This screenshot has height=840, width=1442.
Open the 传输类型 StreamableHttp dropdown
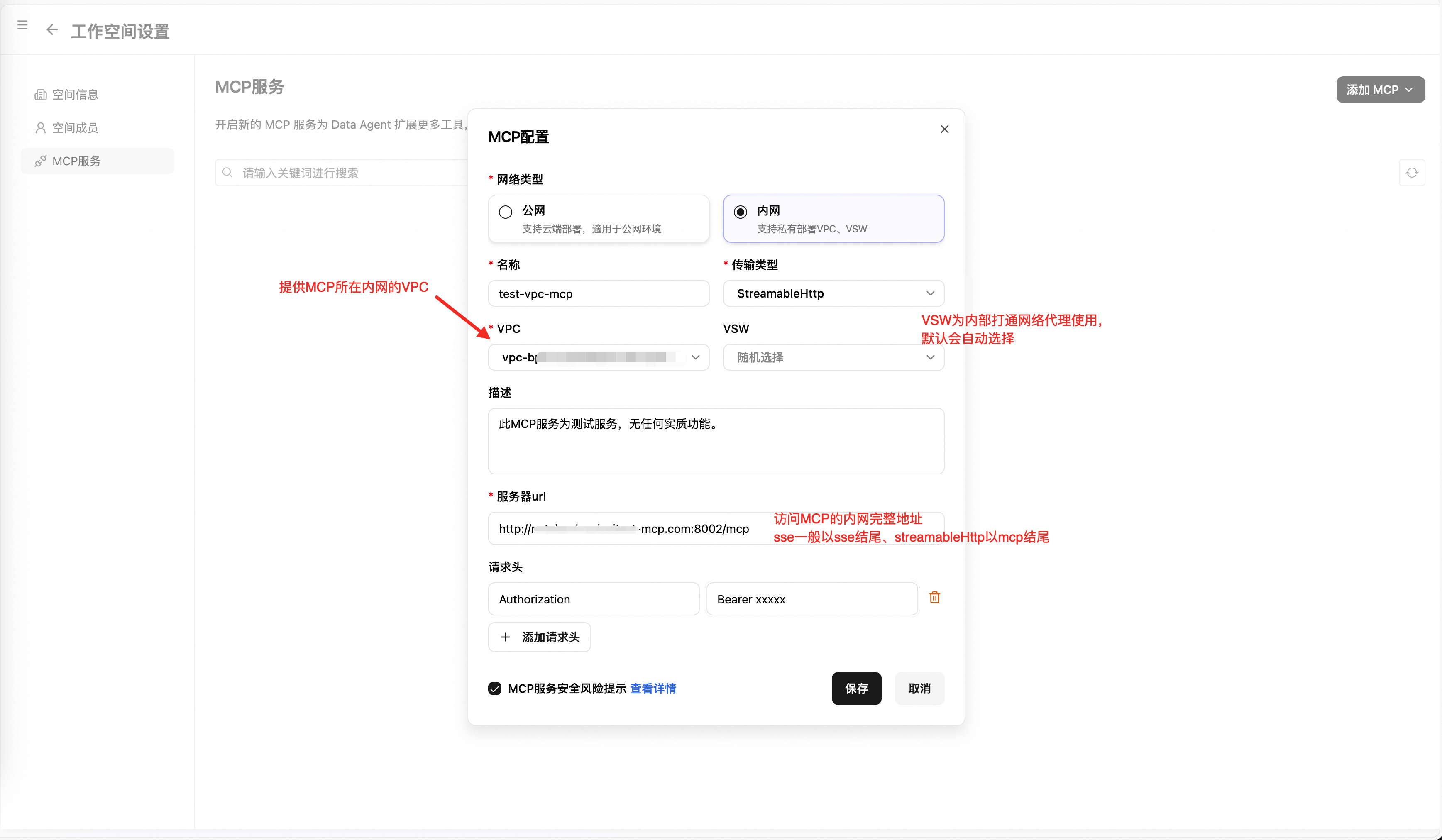(833, 293)
